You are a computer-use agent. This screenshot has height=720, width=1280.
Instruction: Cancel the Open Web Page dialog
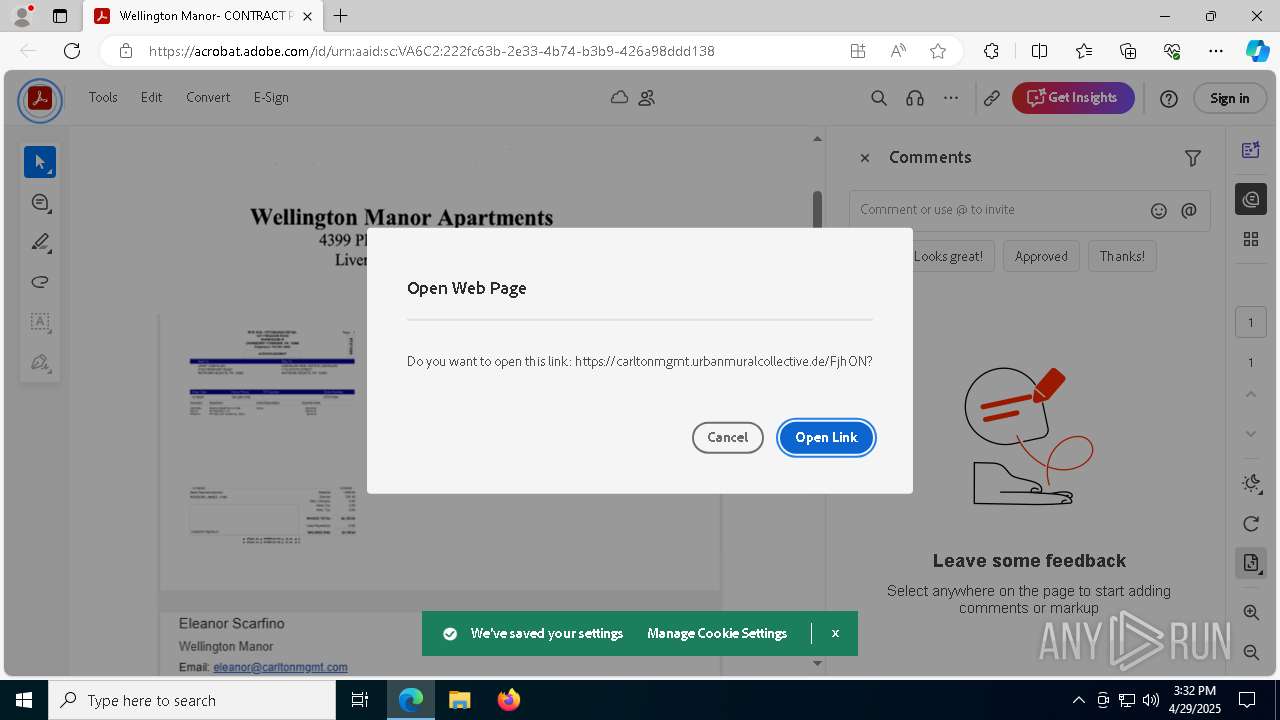727,437
